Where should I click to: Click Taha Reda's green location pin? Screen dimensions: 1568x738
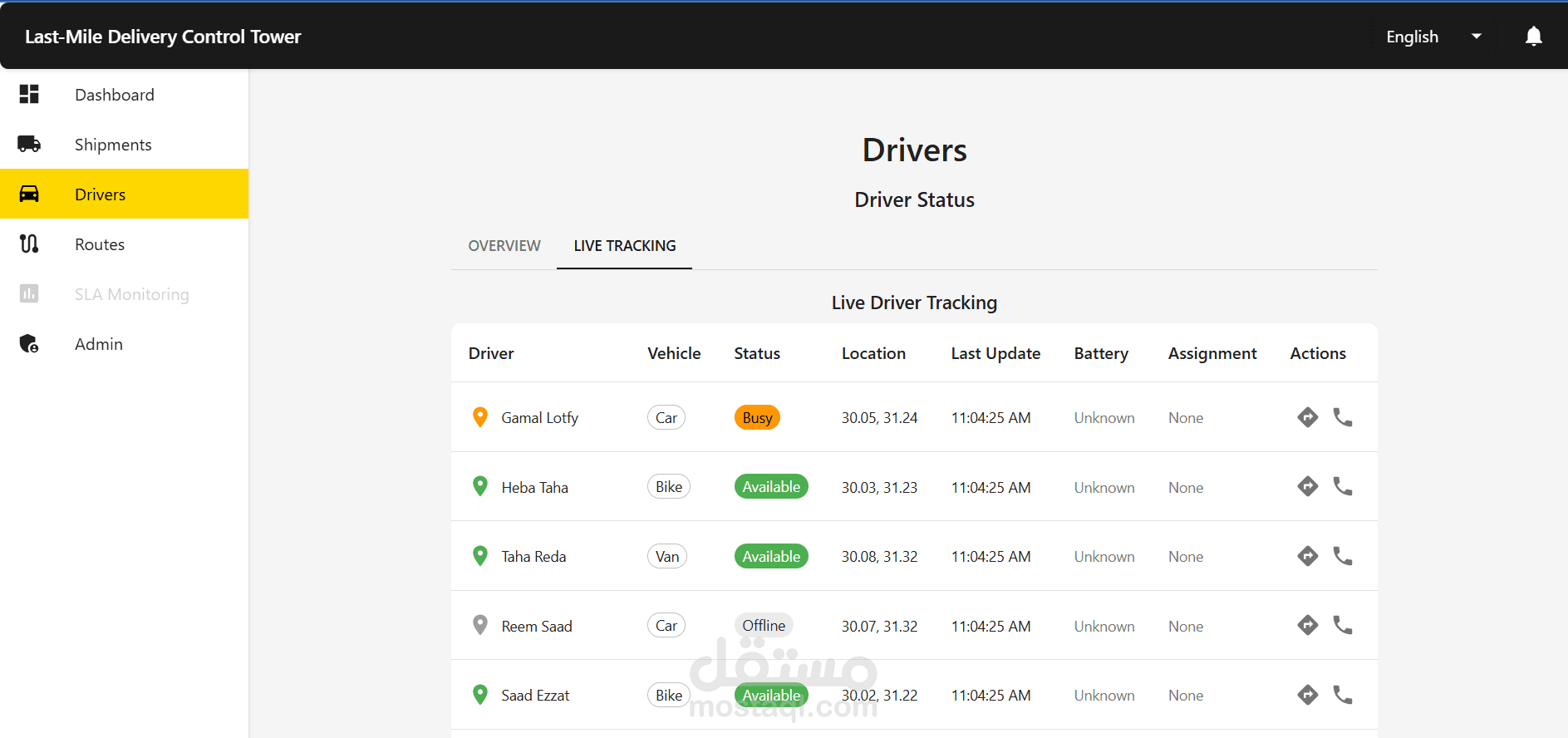(479, 556)
